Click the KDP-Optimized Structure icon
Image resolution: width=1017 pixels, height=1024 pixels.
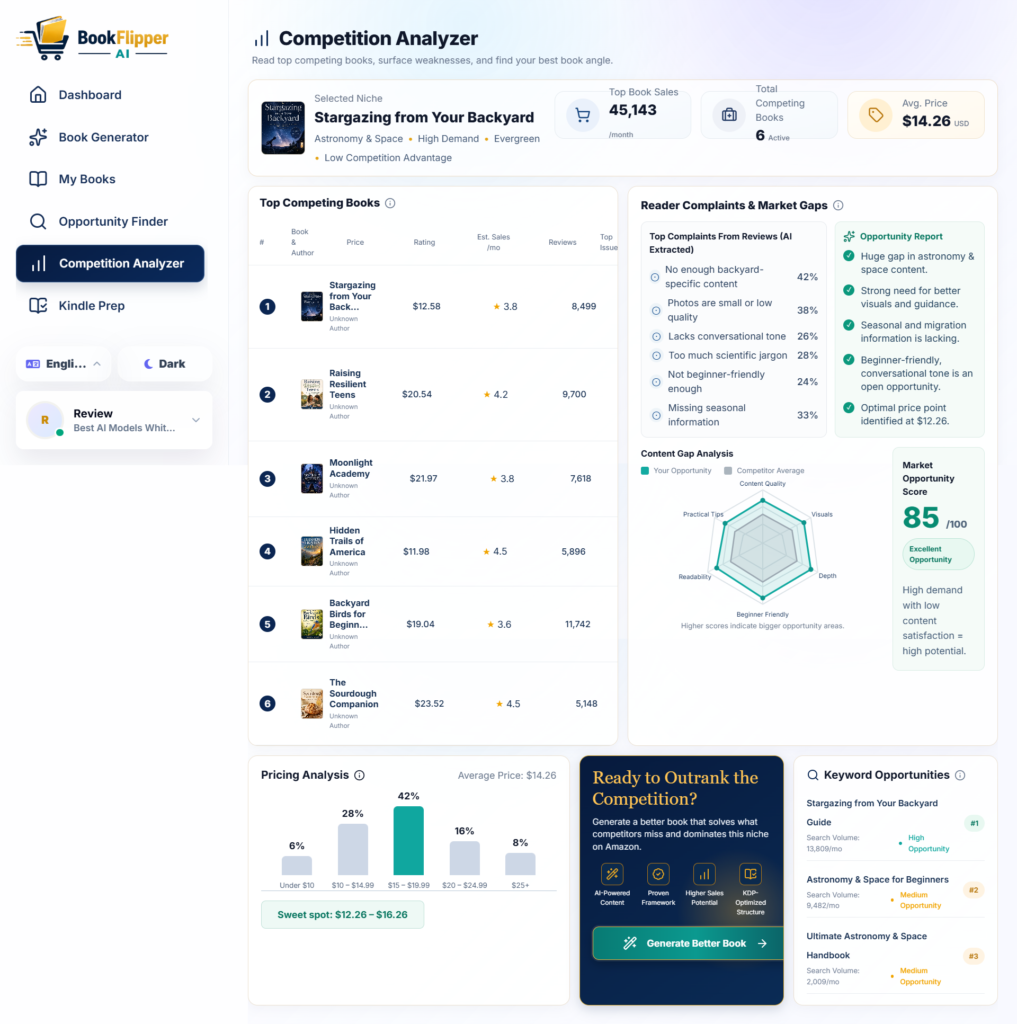point(750,874)
